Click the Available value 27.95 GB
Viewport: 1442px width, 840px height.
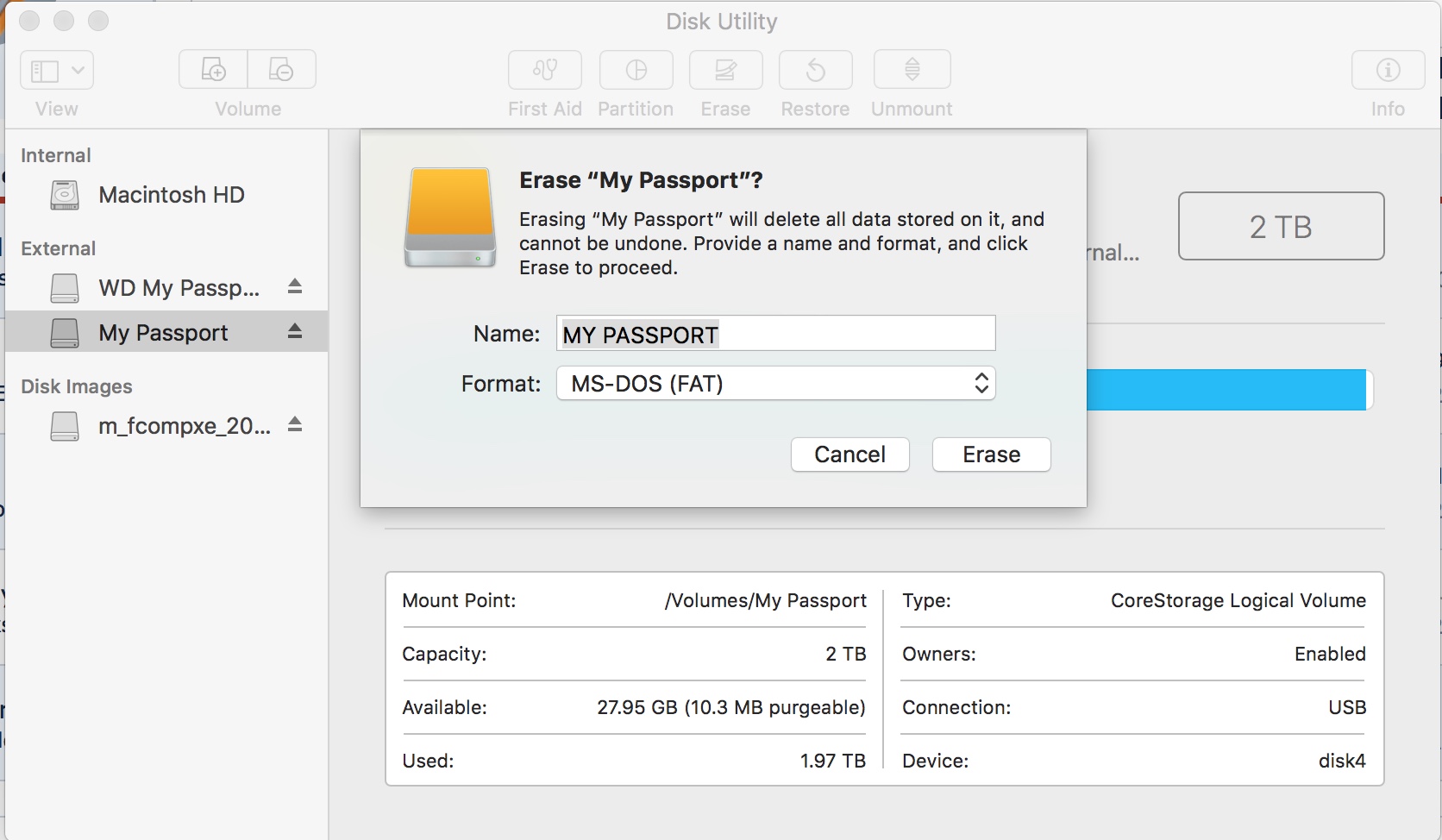(731, 708)
